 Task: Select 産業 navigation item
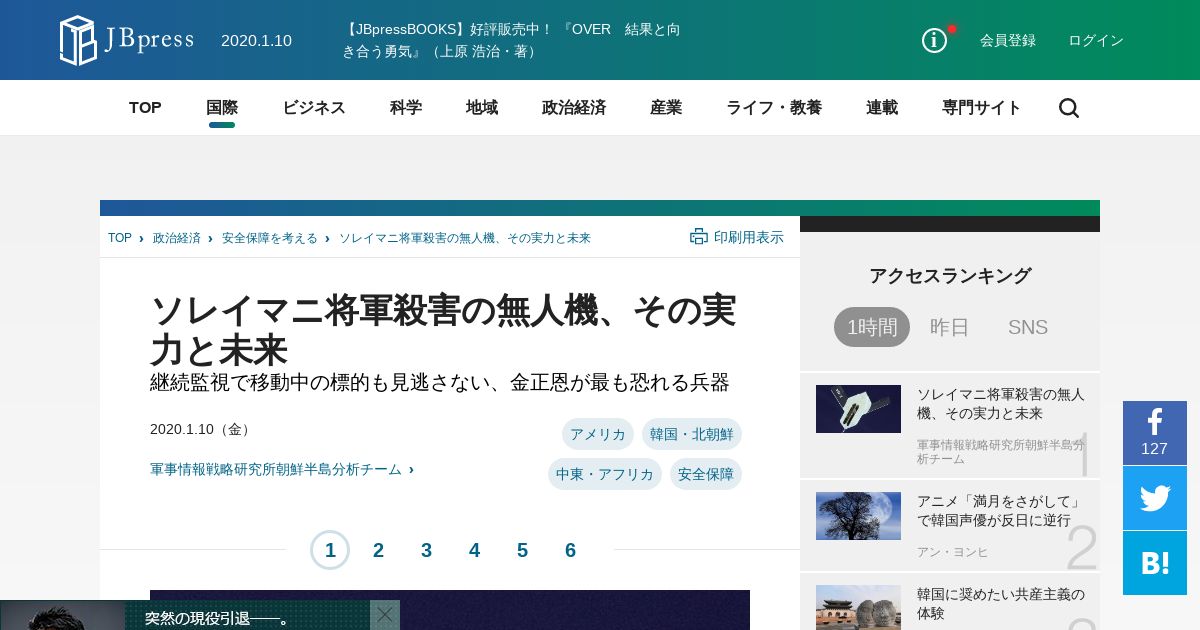point(666,108)
